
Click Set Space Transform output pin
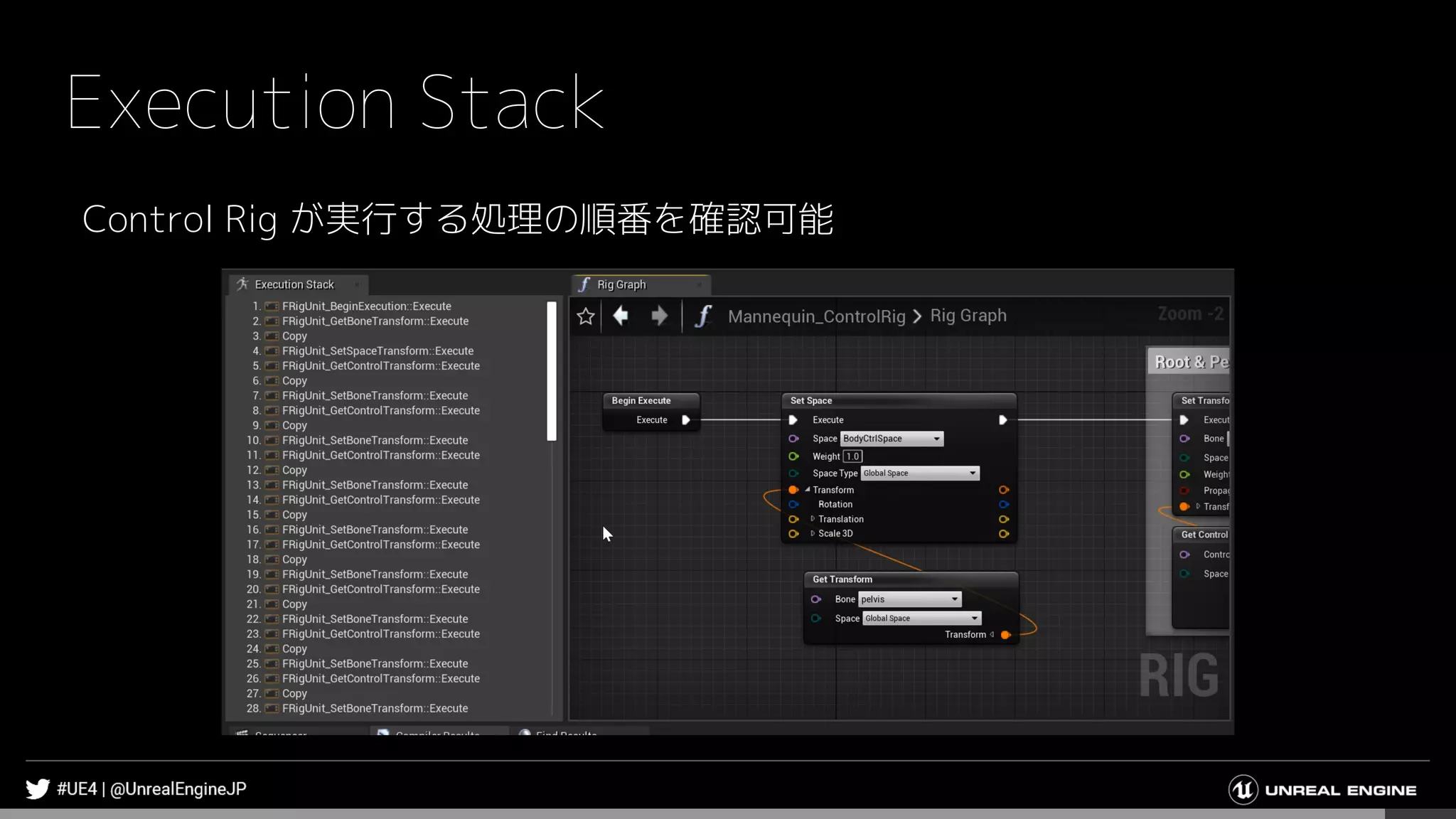click(x=1004, y=490)
